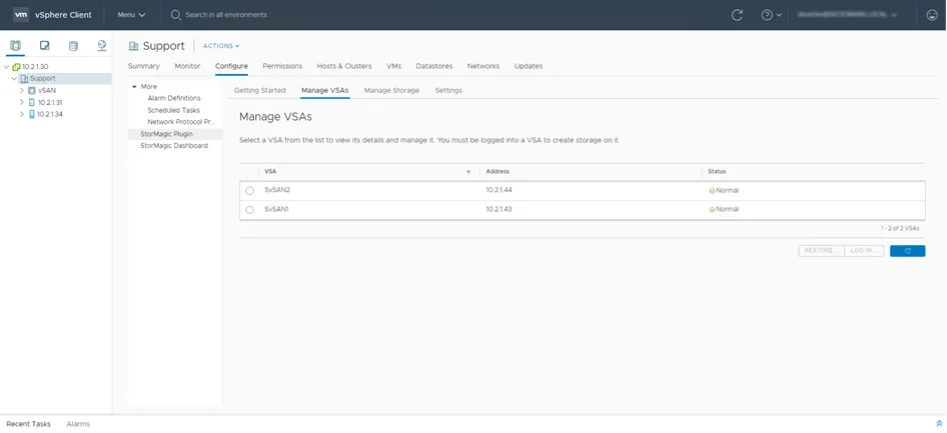Expand the 10.2.1.31 host node
Image resolution: width=947 pixels, height=433 pixels.
coord(22,103)
